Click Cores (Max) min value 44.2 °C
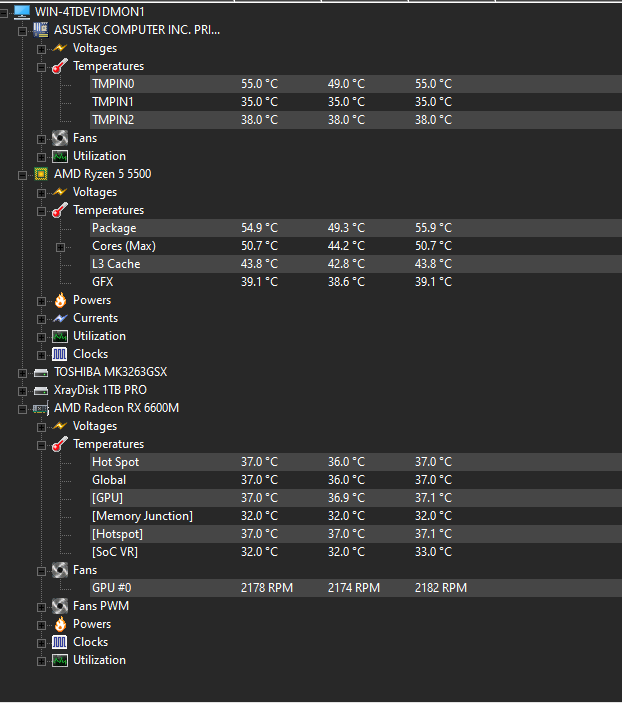Image resolution: width=622 pixels, height=703 pixels. pos(346,246)
